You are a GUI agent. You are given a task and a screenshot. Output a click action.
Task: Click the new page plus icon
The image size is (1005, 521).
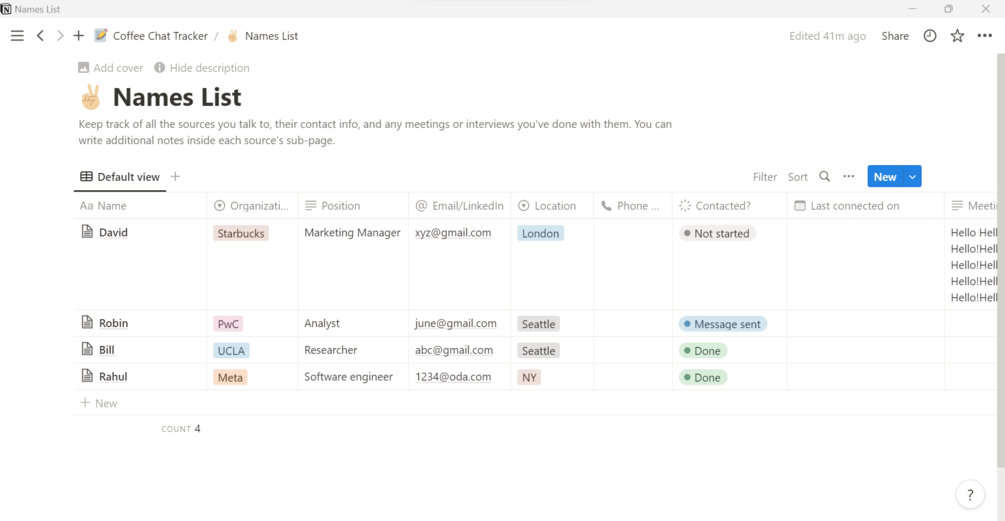pyautogui.click(x=79, y=36)
